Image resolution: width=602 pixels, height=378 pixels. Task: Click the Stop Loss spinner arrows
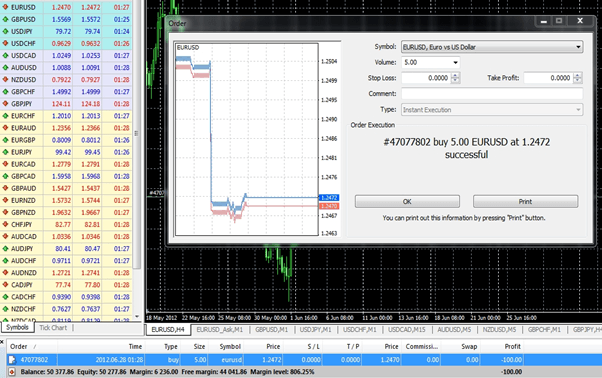[x=455, y=78]
